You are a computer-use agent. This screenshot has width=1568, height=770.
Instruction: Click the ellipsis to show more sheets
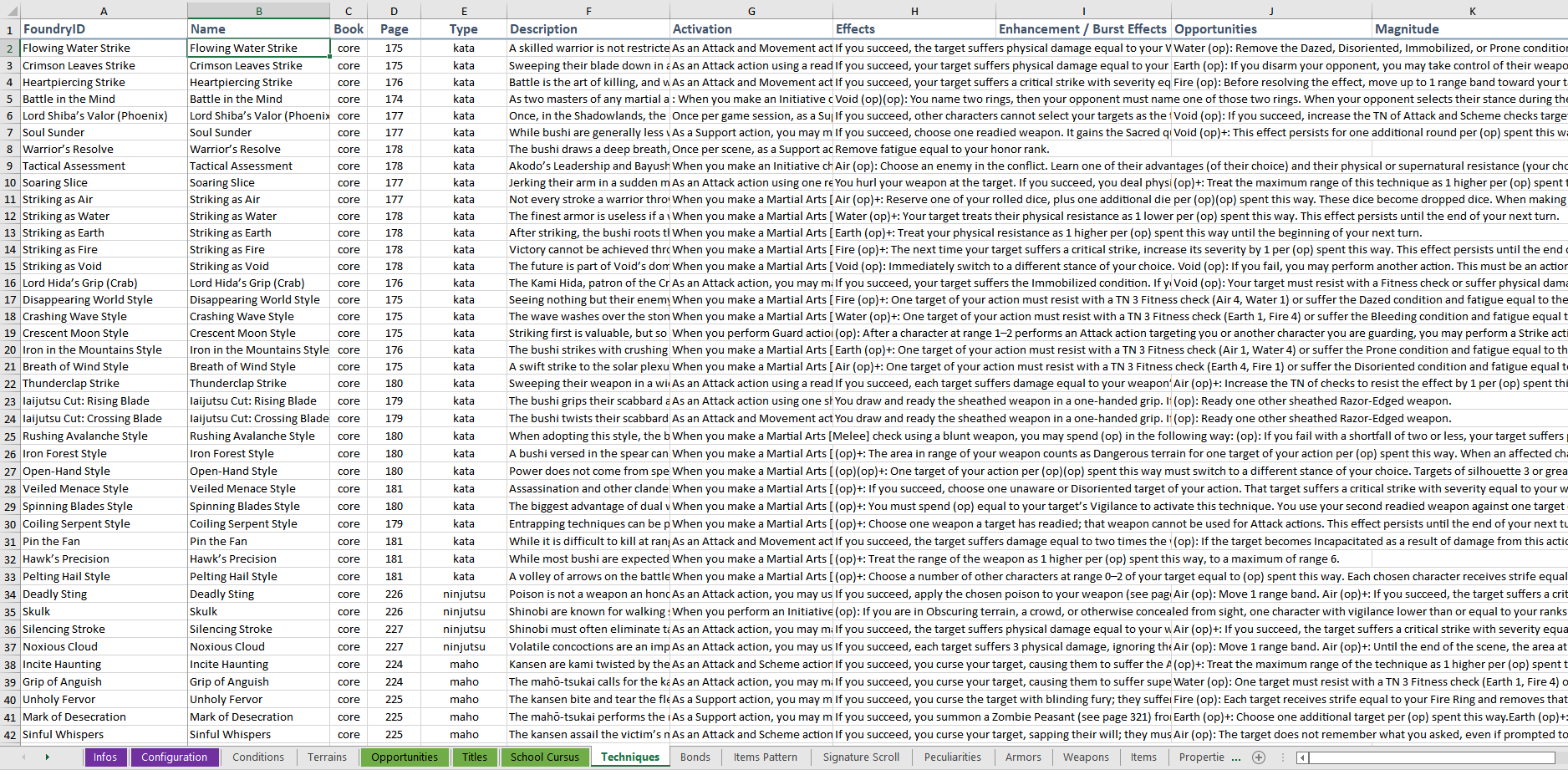tap(1238, 757)
